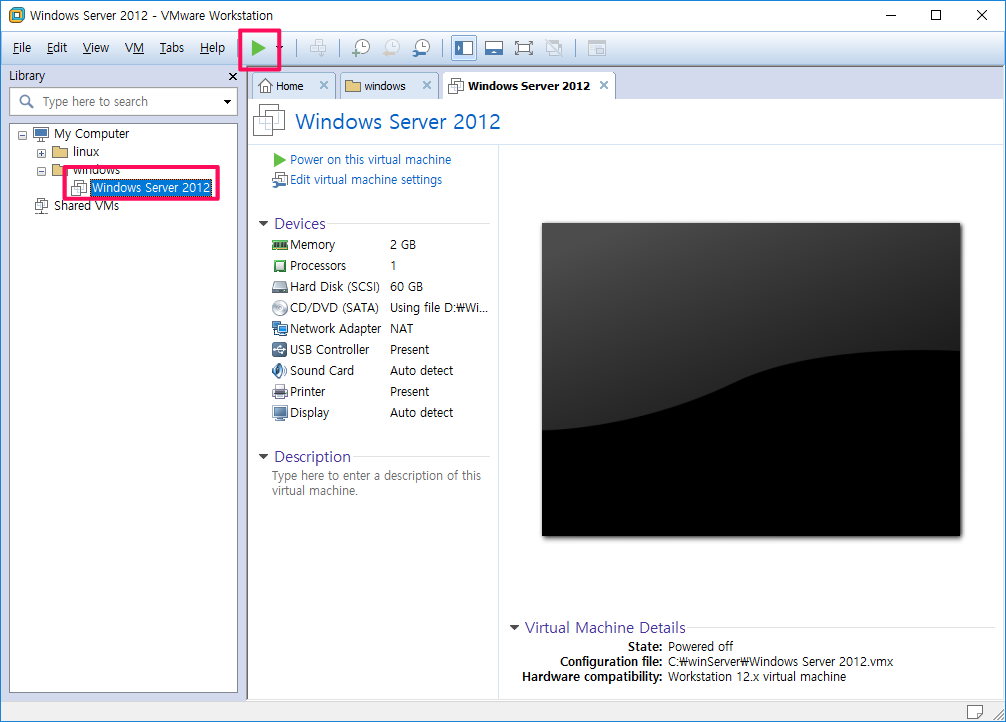Click the Printer device icon
Screen dimensions: 1006x722
pyautogui.click(x=280, y=391)
